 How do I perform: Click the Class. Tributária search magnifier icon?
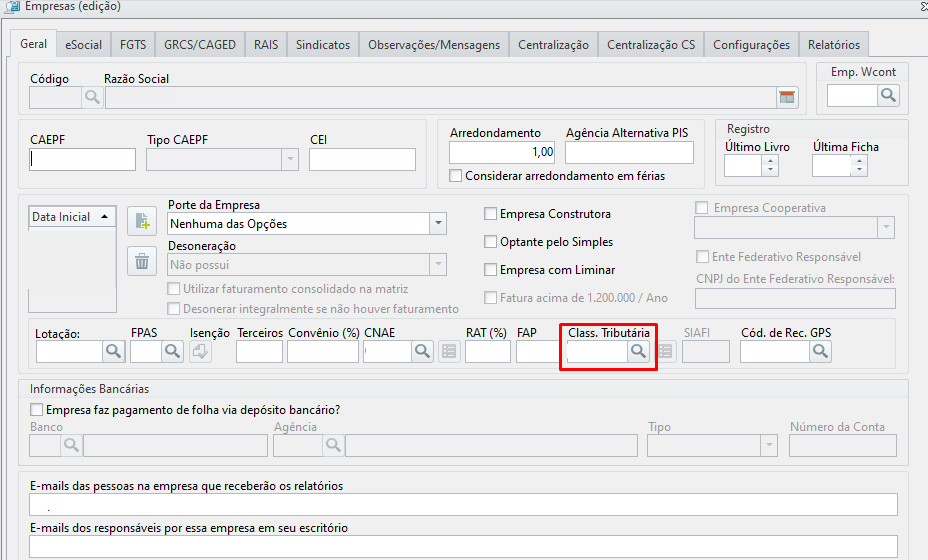tap(638, 351)
